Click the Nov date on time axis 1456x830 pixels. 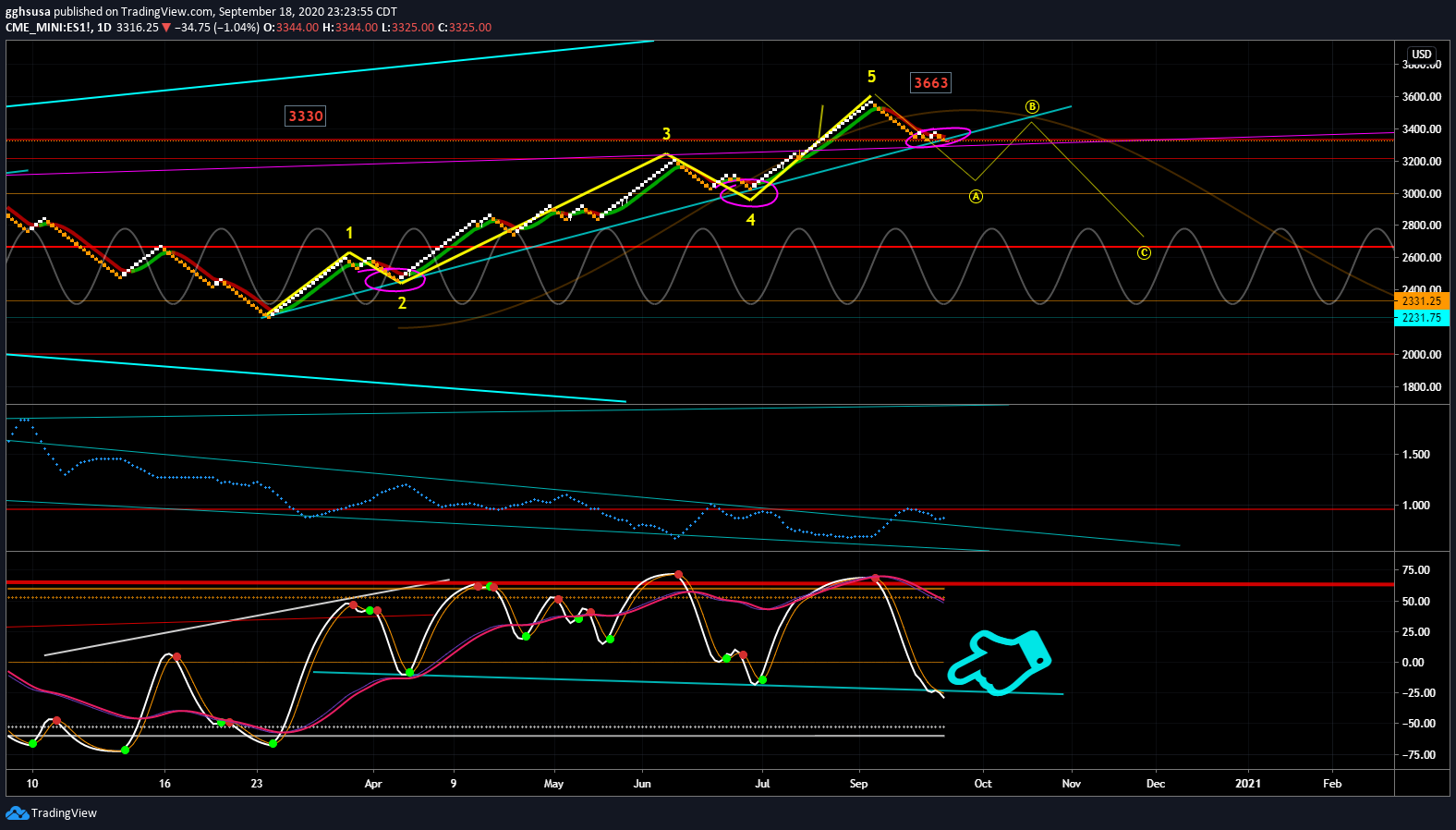pyautogui.click(x=1071, y=784)
